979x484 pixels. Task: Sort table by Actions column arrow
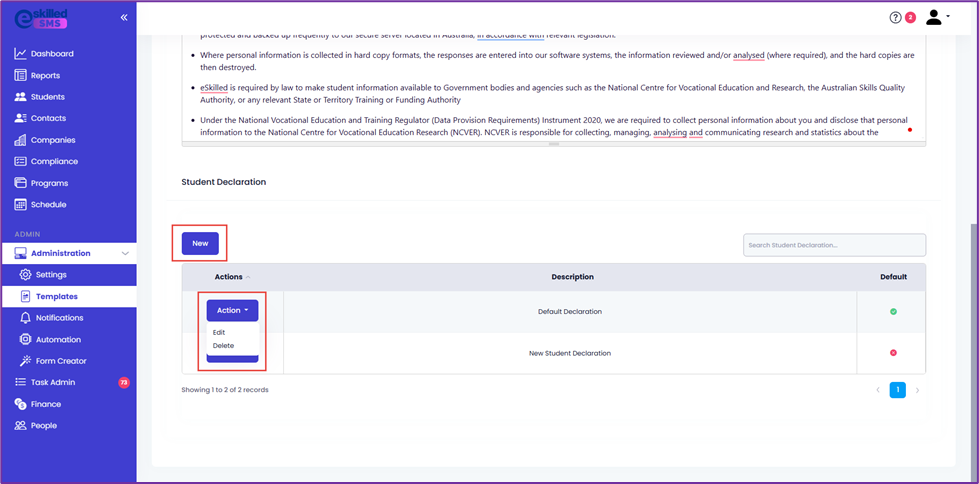click(x=248, y=277)
